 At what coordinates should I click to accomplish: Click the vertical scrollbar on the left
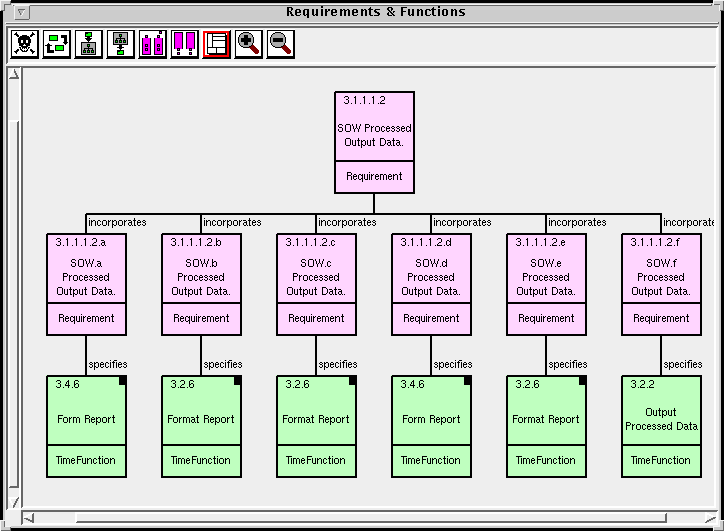coord(13,290)
